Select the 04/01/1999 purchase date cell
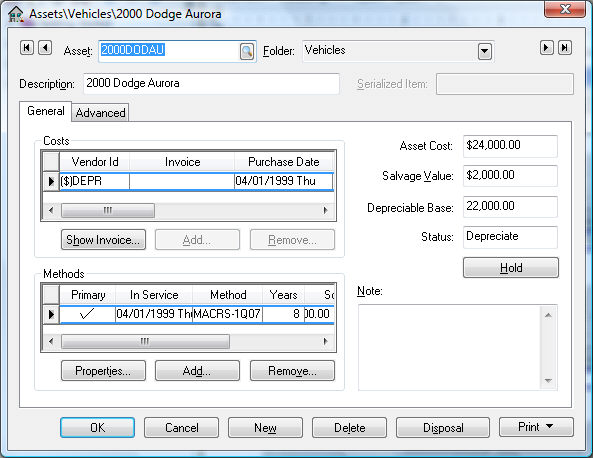 tap(284, 181)
